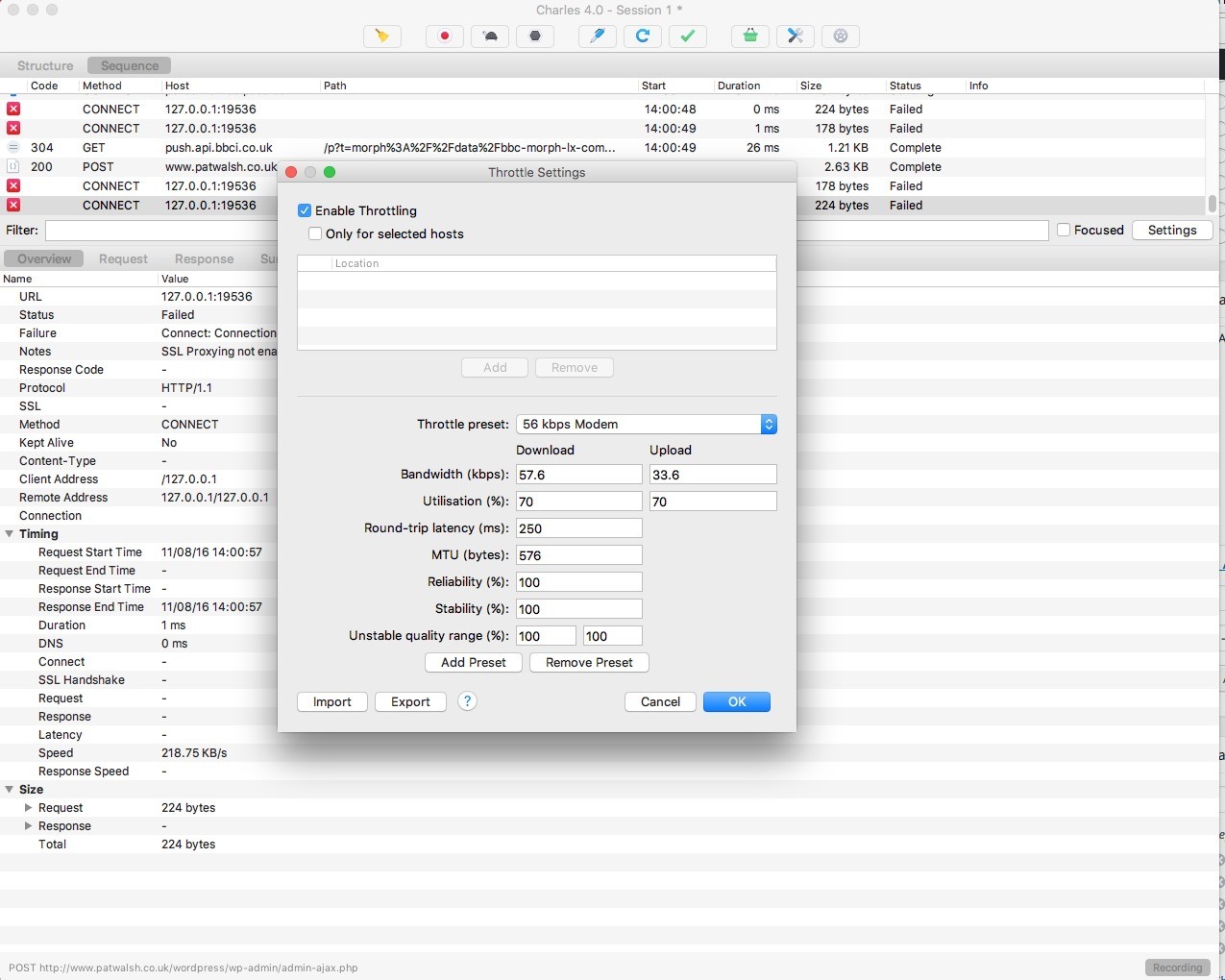The height and width of the screenshot is (980, 1225).
Task: Click the URL value 127.0.0.1:19536
Action: [x=207, y=297]
